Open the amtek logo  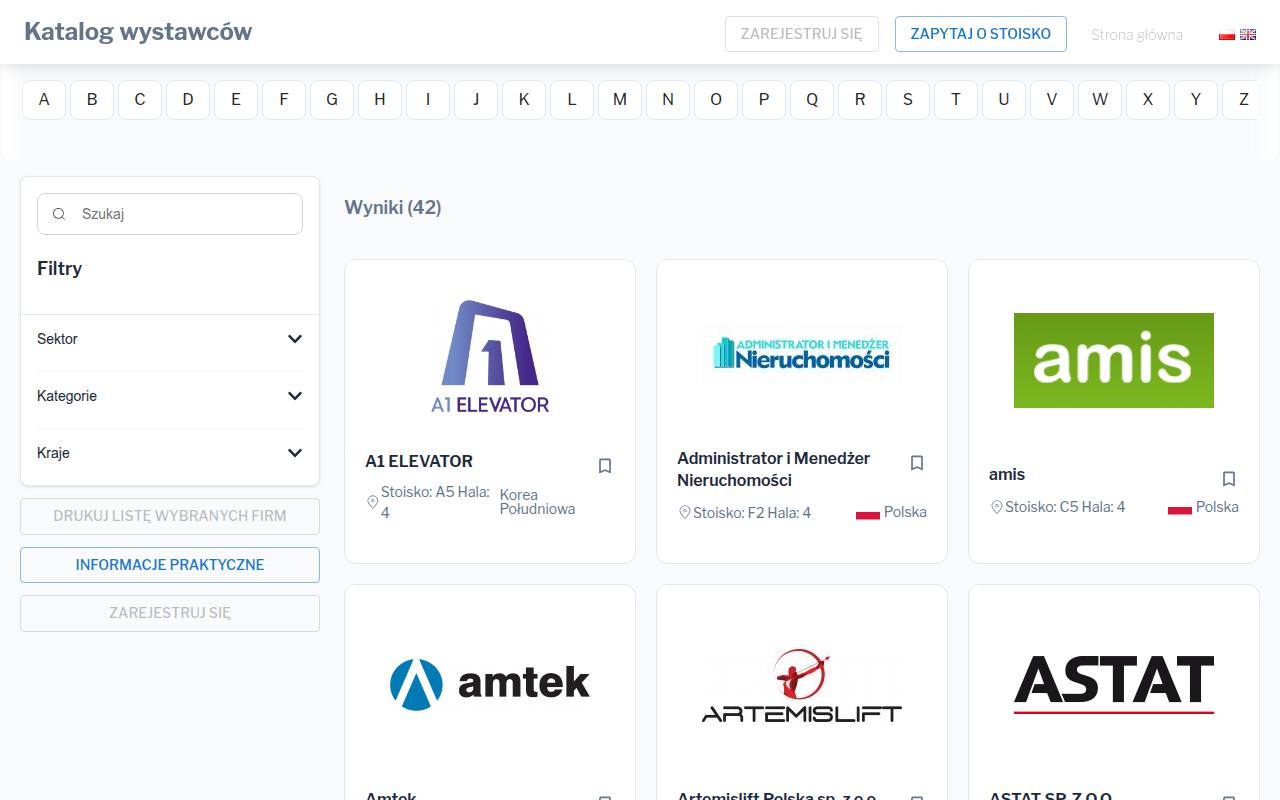(x=490, y=684)
